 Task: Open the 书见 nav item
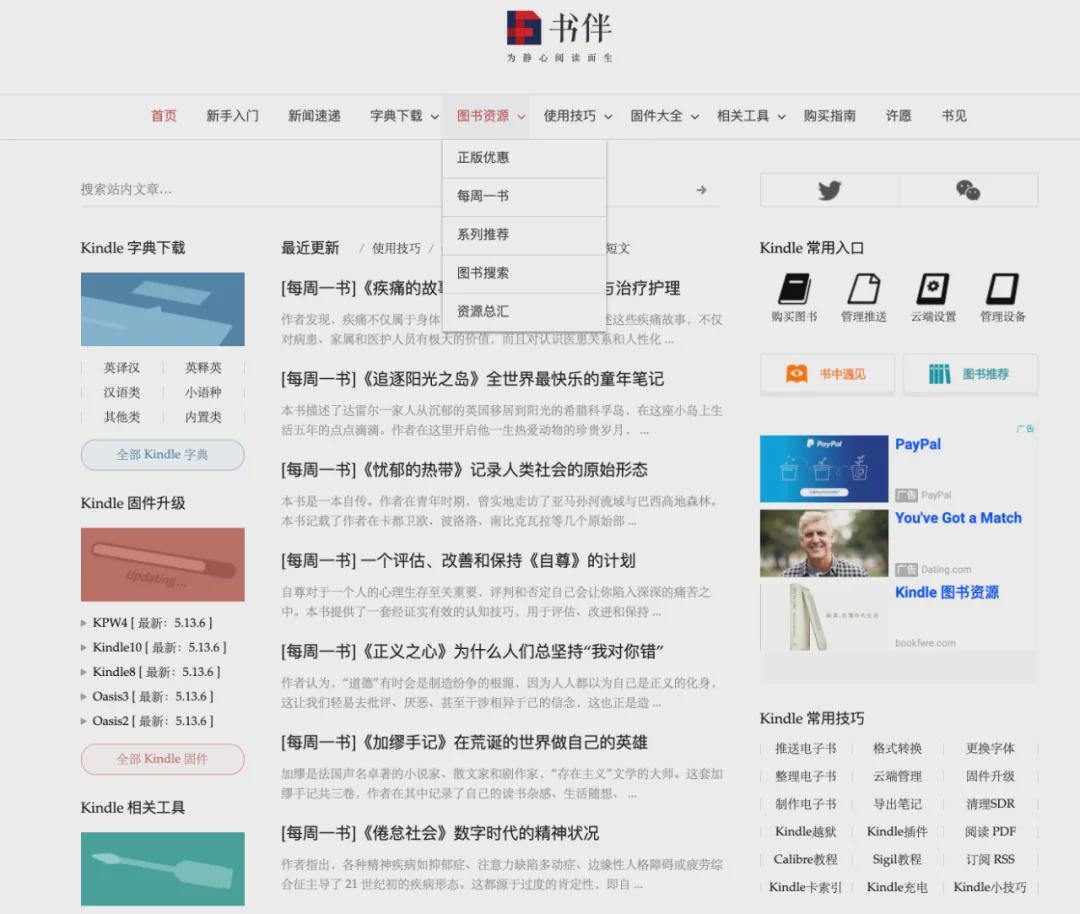point(954,116)
